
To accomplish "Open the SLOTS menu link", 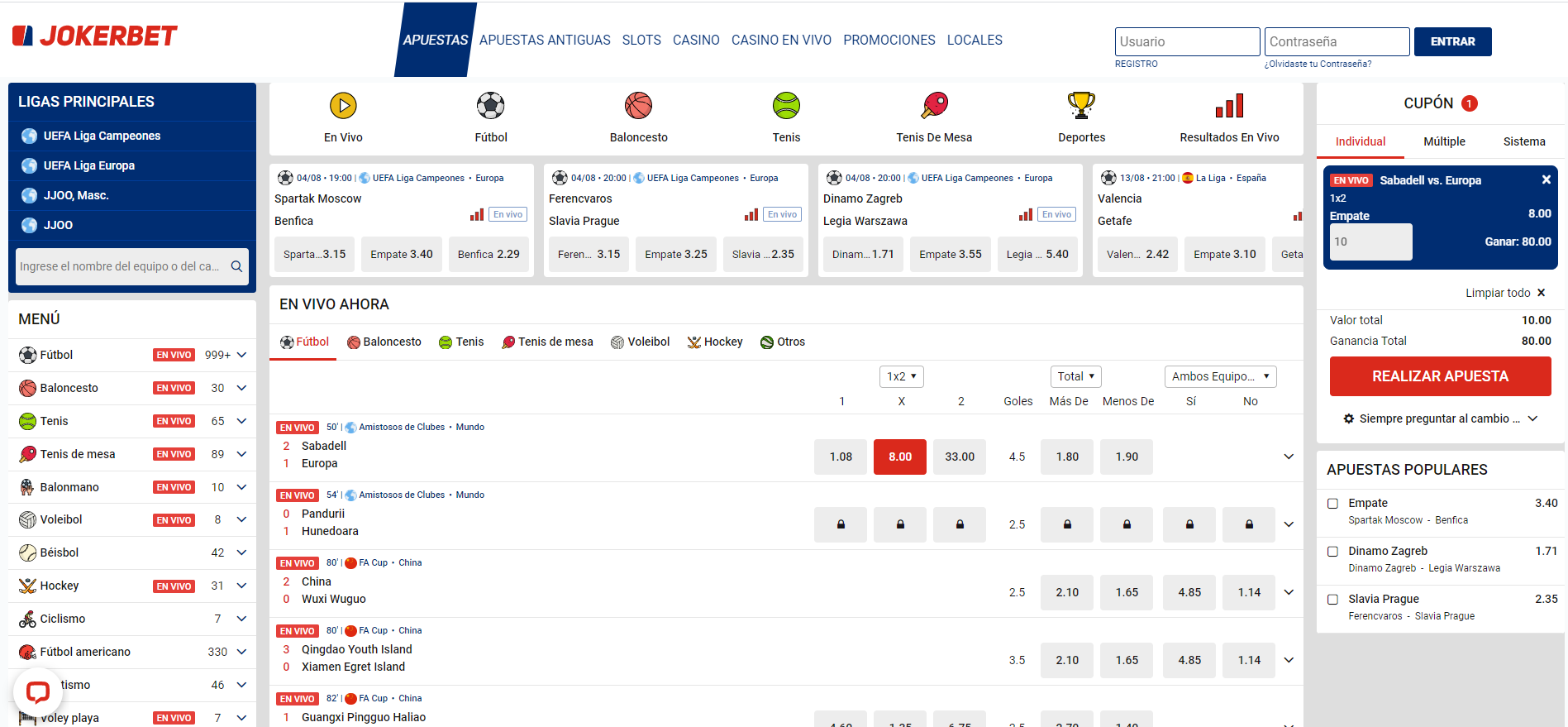I will 641,40.
